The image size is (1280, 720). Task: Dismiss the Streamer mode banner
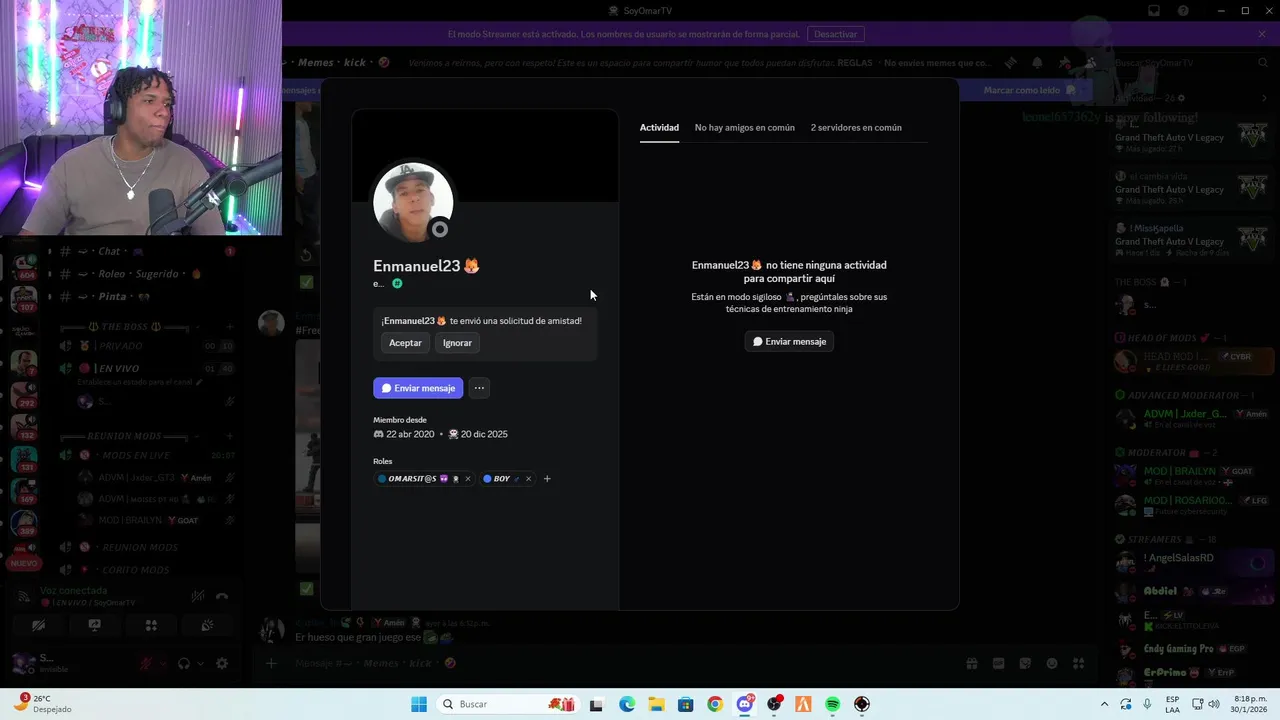point(1262,34)
